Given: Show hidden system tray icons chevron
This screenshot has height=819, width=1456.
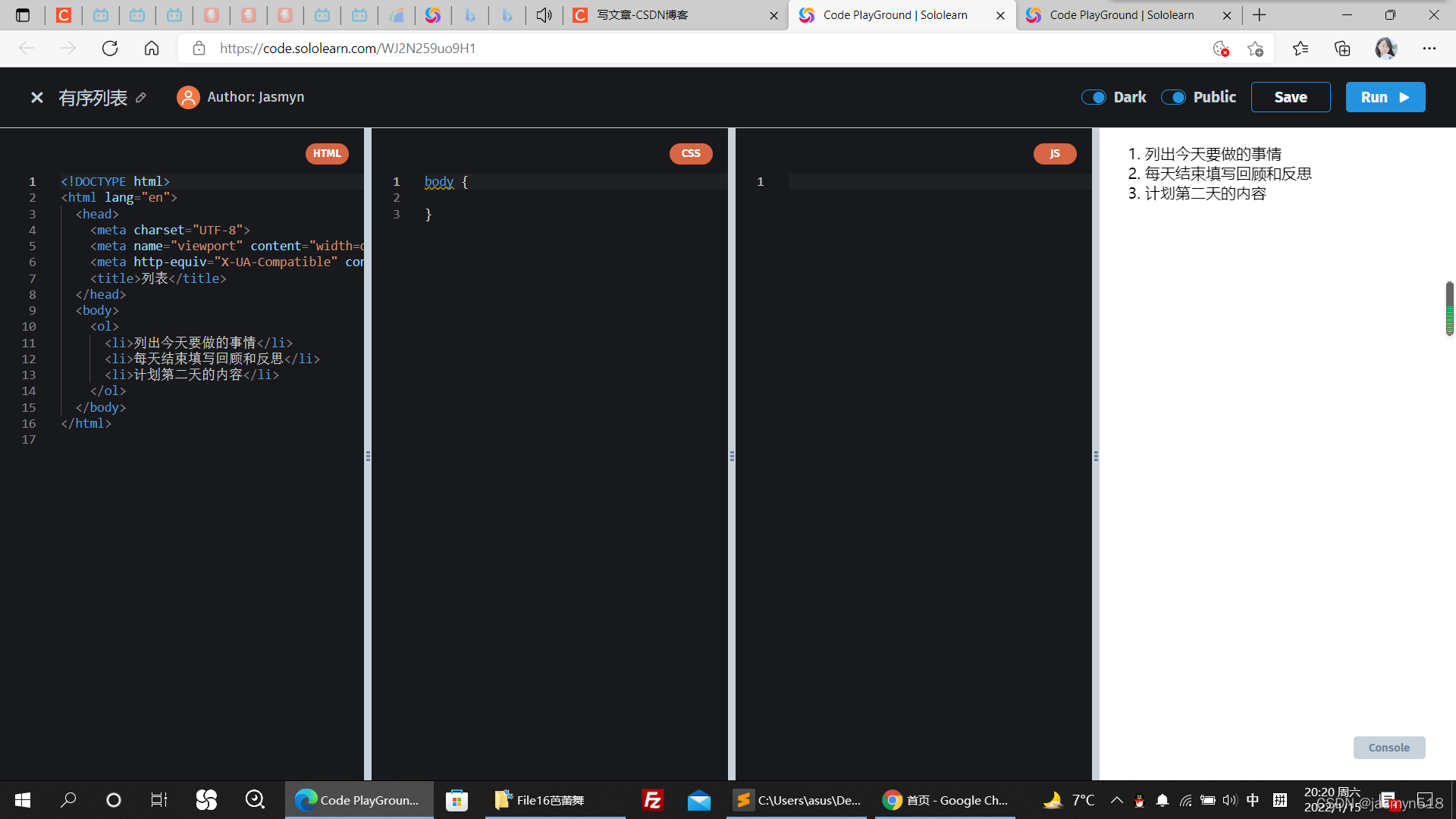Looking at the screenshot, I should pos(1117,800).
